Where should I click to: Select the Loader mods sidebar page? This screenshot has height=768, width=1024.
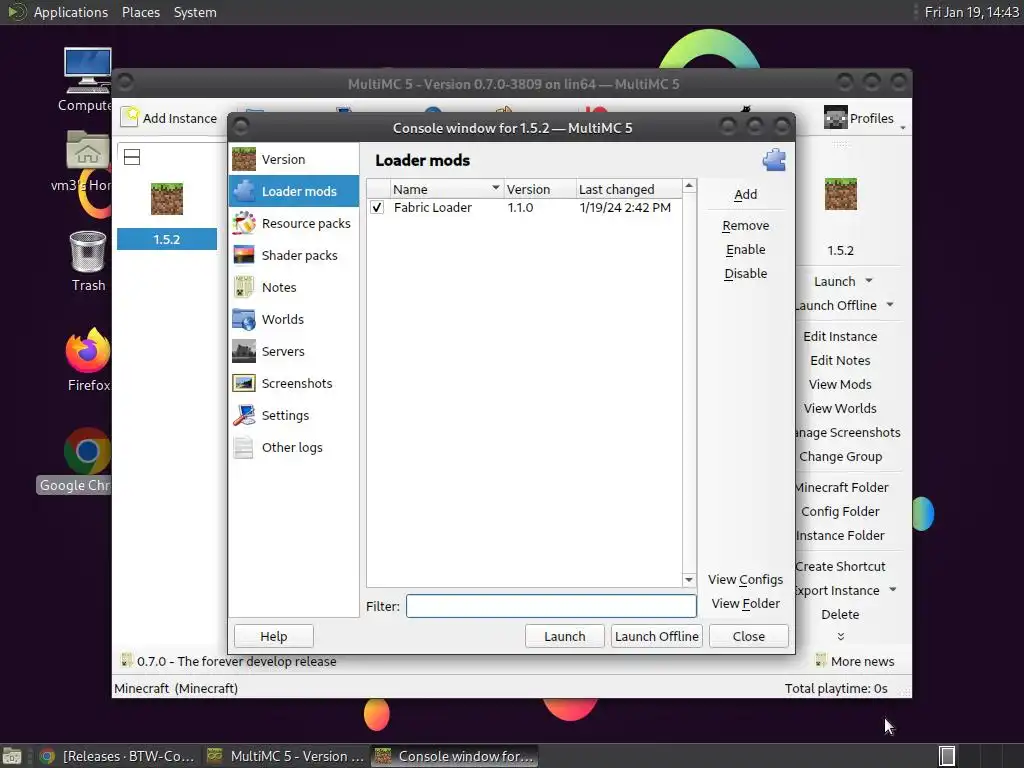(x=294, y=191)
